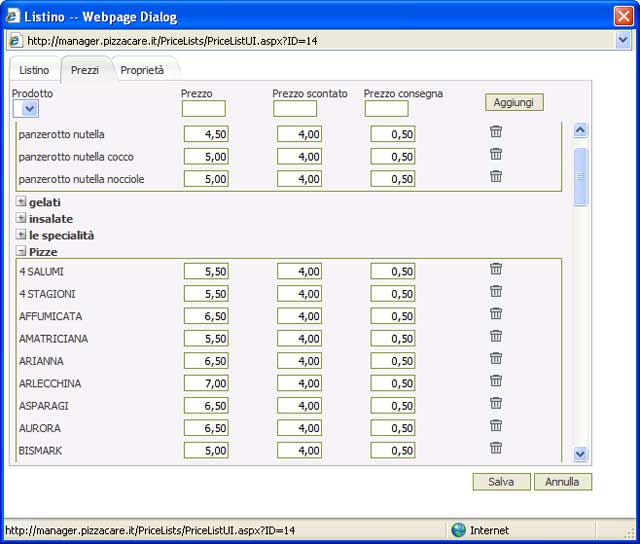
Task: Delete the panzerotto nutella cocco row
Action: (496, 154)
